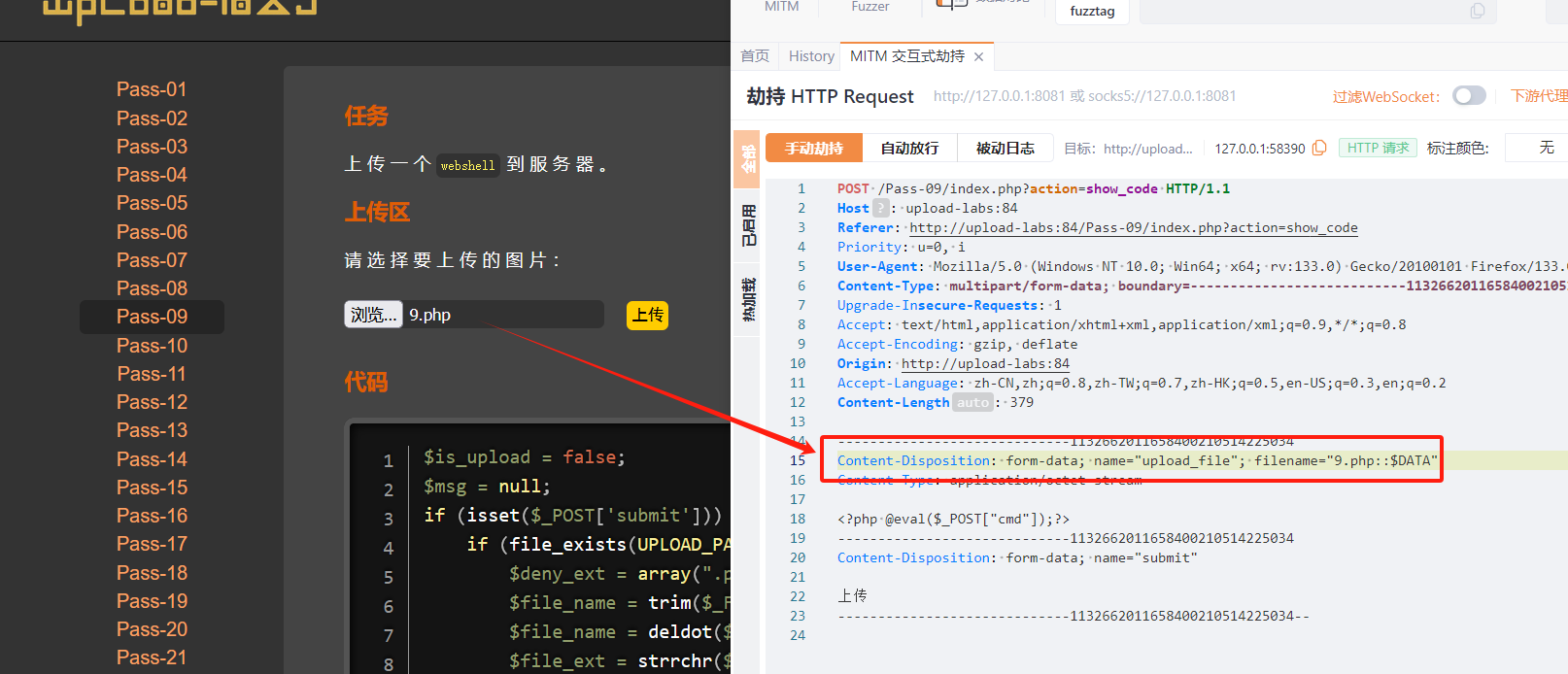Screen dimensions: 1568x674
Task: Open Pass-05 in the sidebar
Action: pos(152,203)
